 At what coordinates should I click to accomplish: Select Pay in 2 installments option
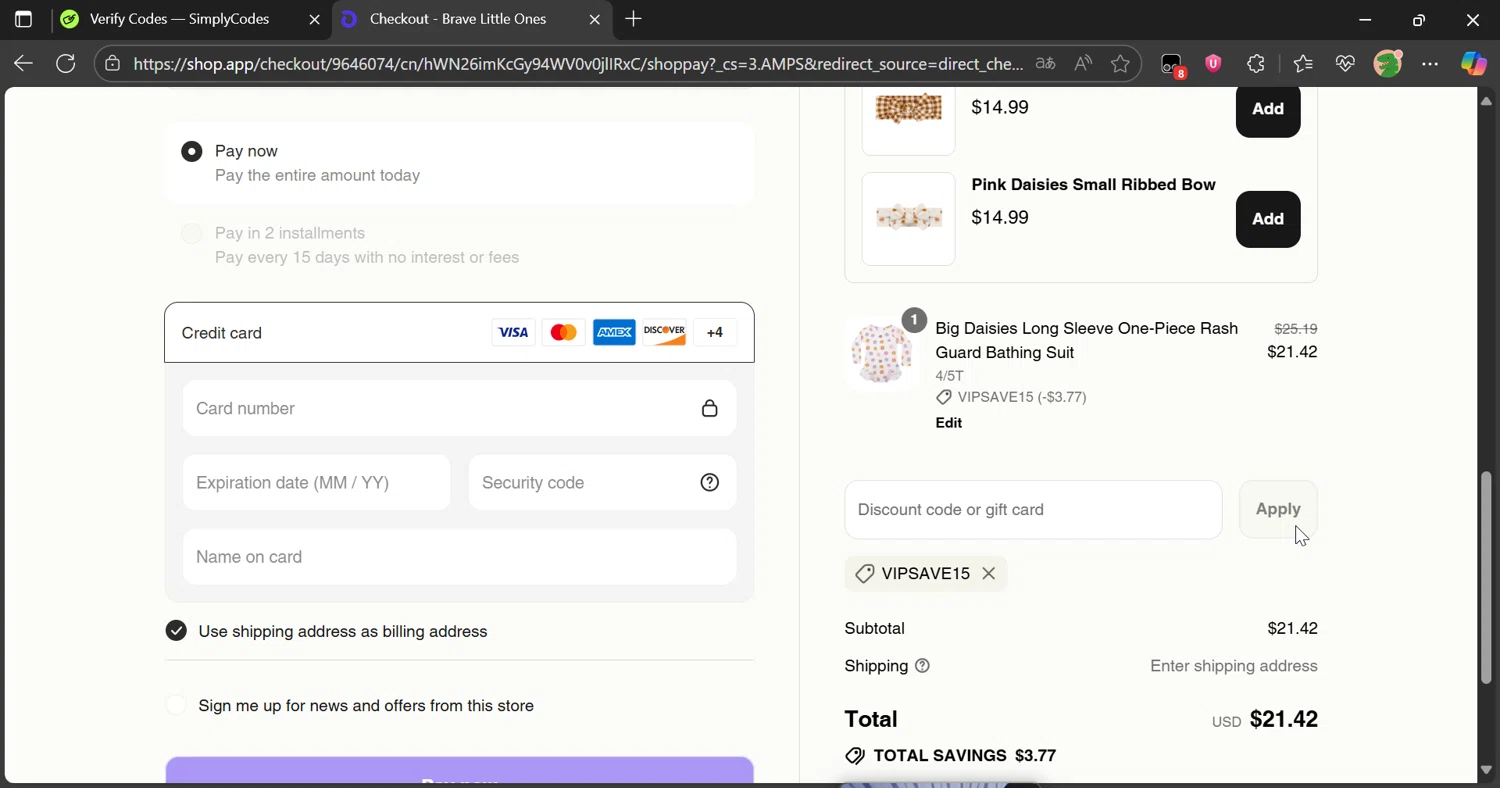click(x=191, y=234)
